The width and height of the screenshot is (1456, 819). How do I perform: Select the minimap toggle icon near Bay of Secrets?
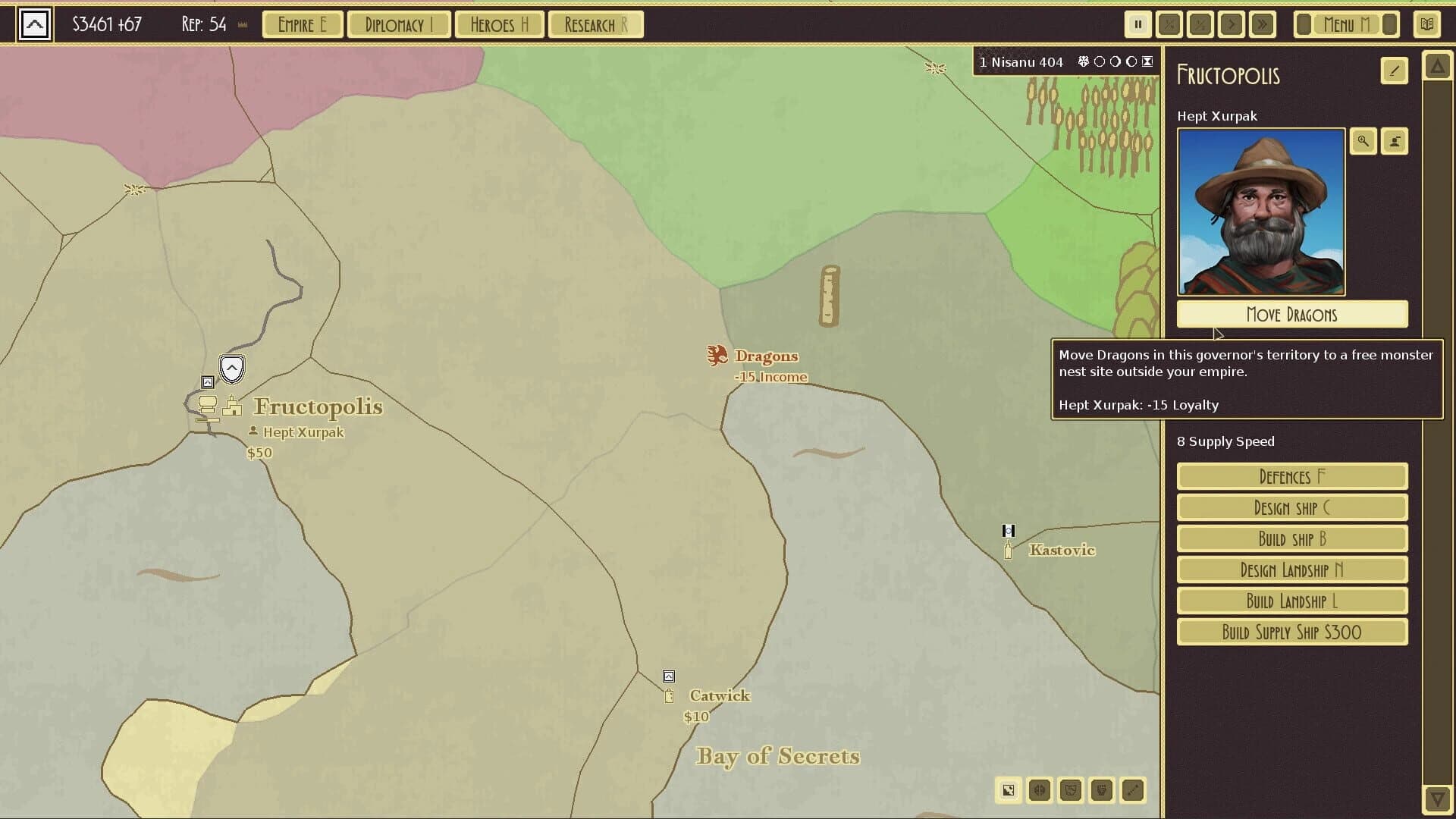[x=1008, y=789]
